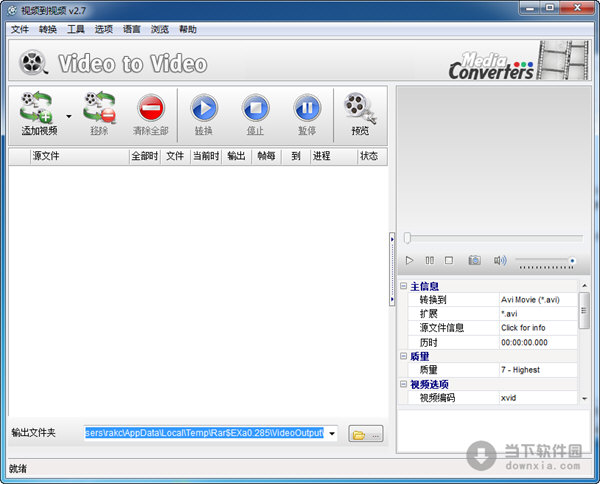The width and height of the screenshot is (600, 484).
Task: Click the 当前时 column header
Action: 206,156
